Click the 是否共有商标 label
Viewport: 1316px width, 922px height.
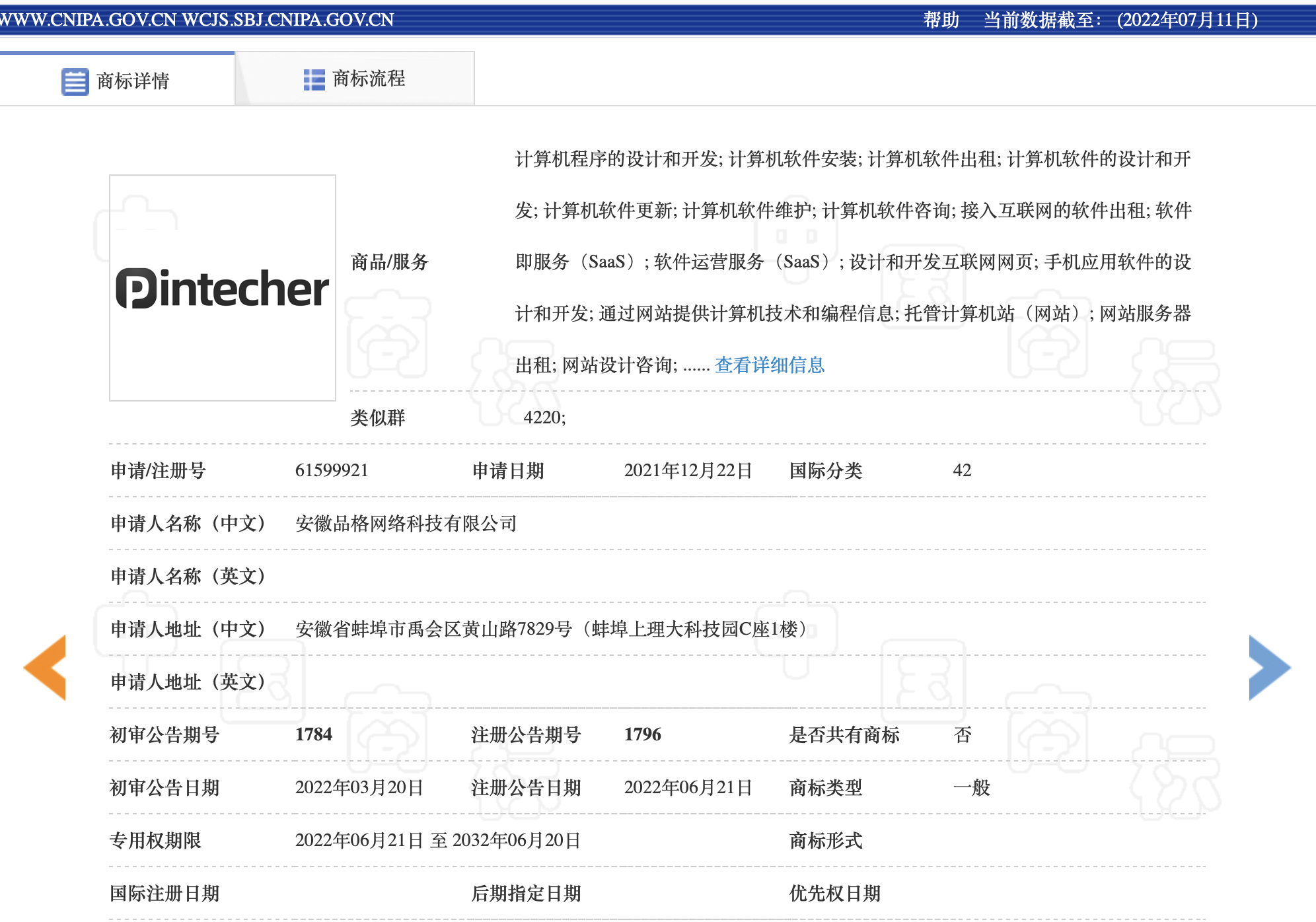pyautogui.click(x=844, y=734)
